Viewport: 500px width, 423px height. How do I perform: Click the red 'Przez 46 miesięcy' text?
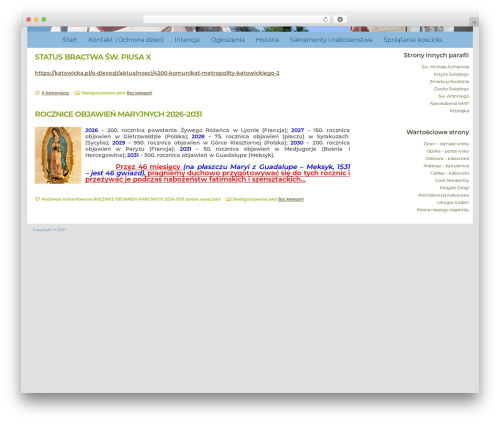(x=148, y=167)
